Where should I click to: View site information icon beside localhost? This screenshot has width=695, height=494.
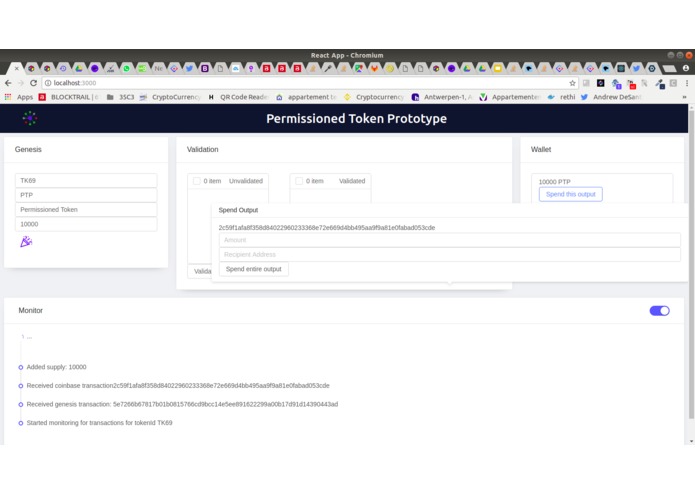click(48, 83)
